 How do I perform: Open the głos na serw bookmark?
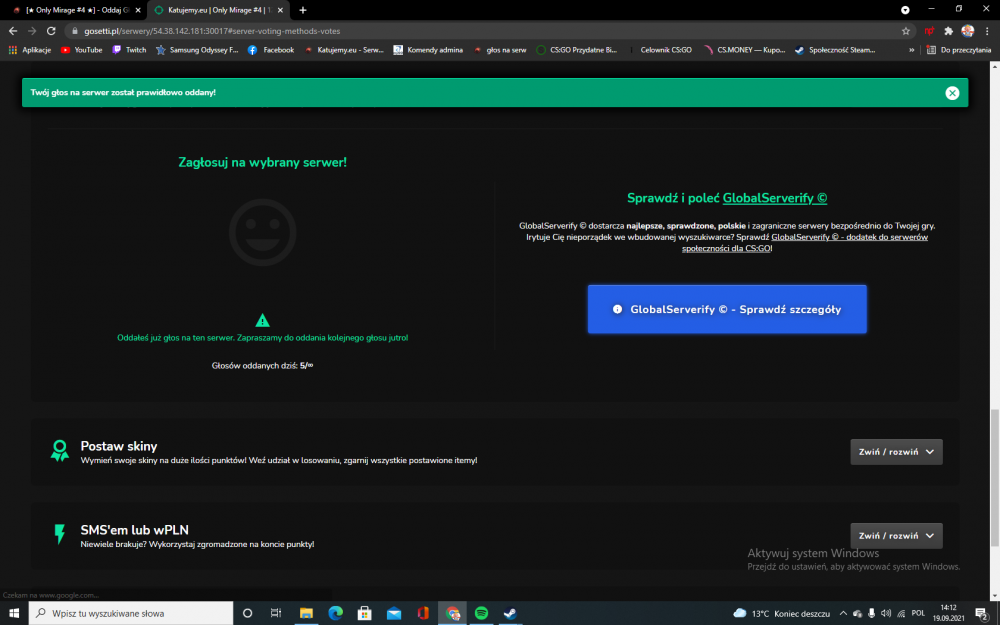tap(500, 50)
